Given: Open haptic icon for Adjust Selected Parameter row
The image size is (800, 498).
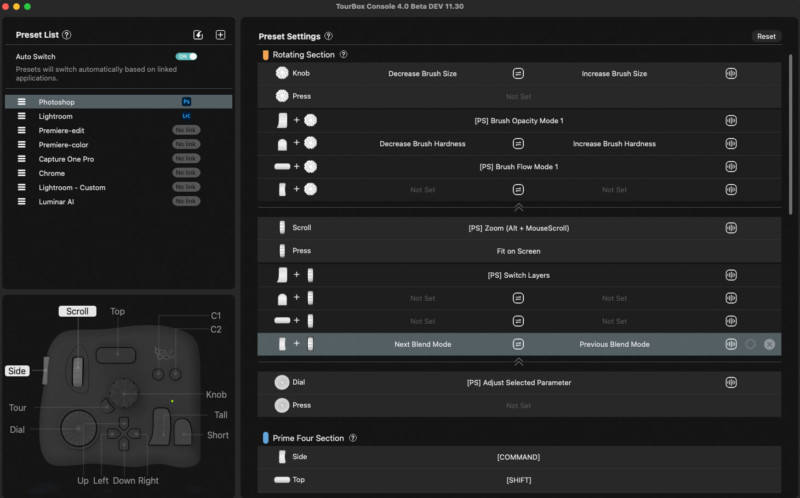Looking at the screenshot, I should pos(731,382).
